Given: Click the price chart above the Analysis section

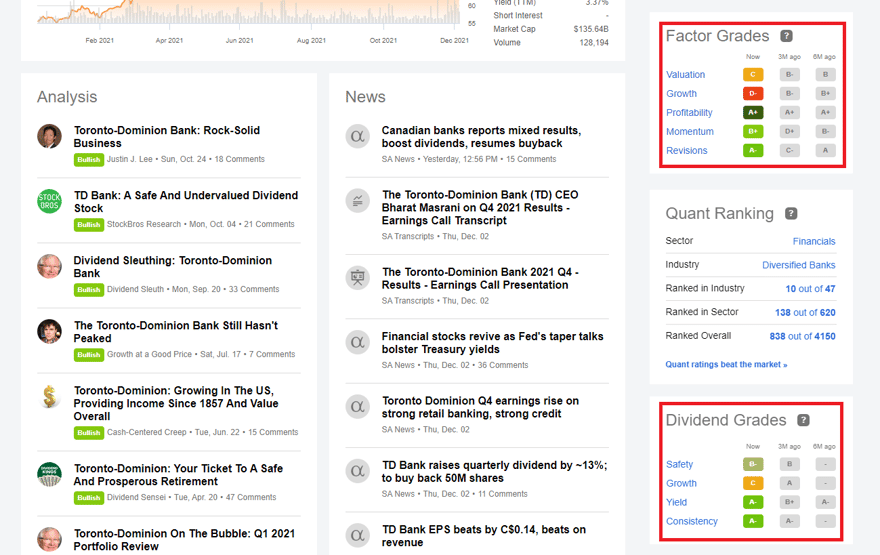Looking at the screenshot, I should point(249,12).
